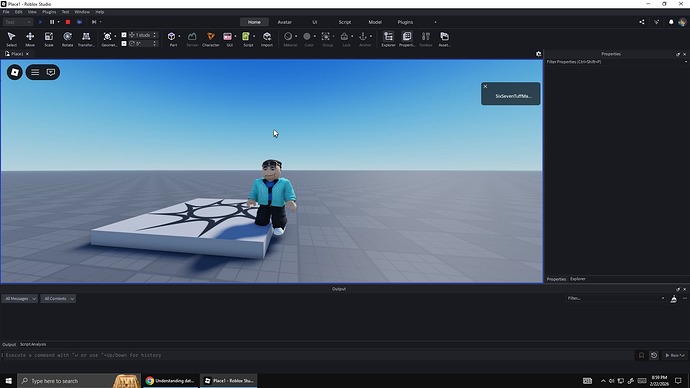Stop the running playtest
This screenshot has height=388, width=690.
[x=68, y=22]
